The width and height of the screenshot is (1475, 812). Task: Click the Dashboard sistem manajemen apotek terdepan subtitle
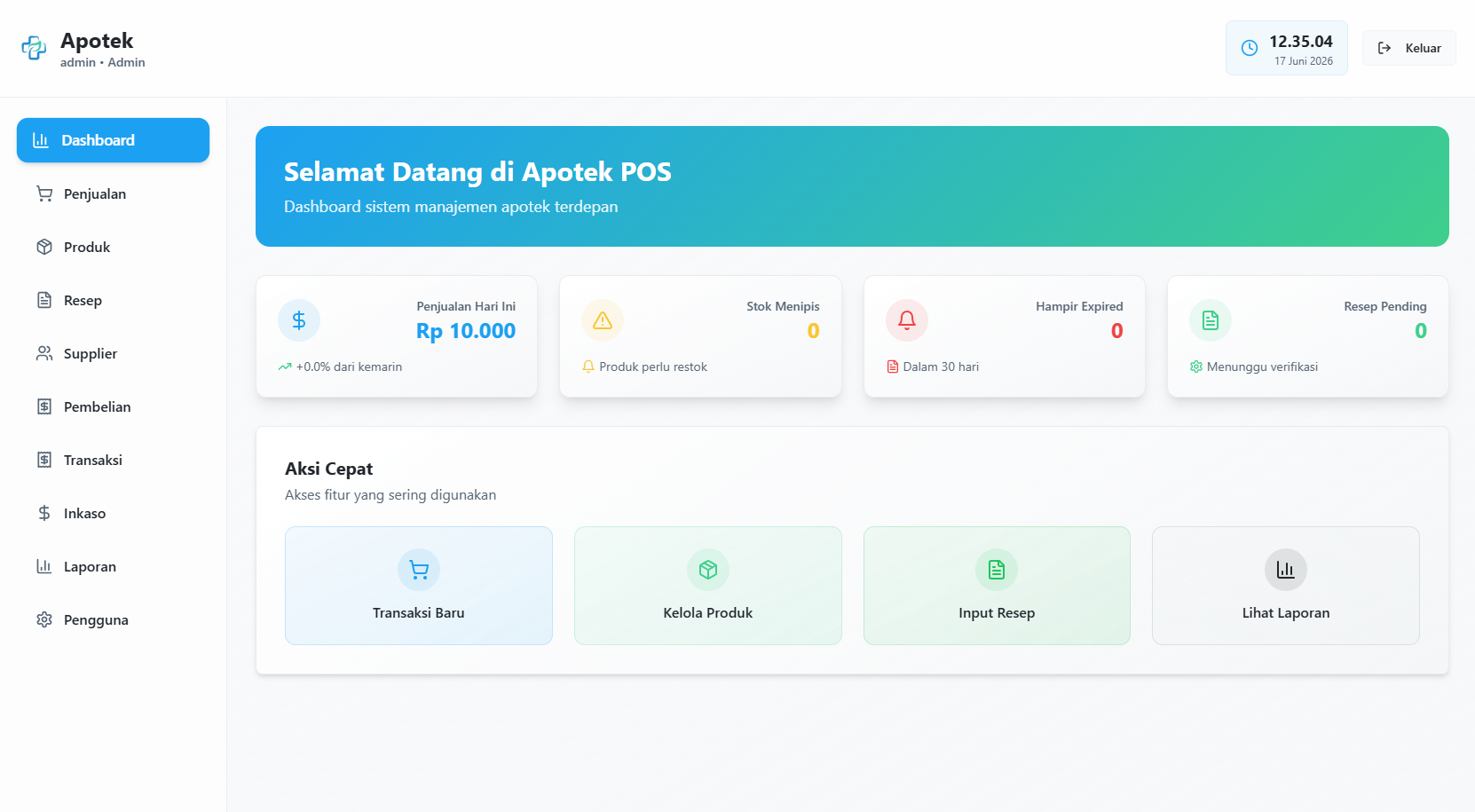pyautogui.click(x=451, y=207)
